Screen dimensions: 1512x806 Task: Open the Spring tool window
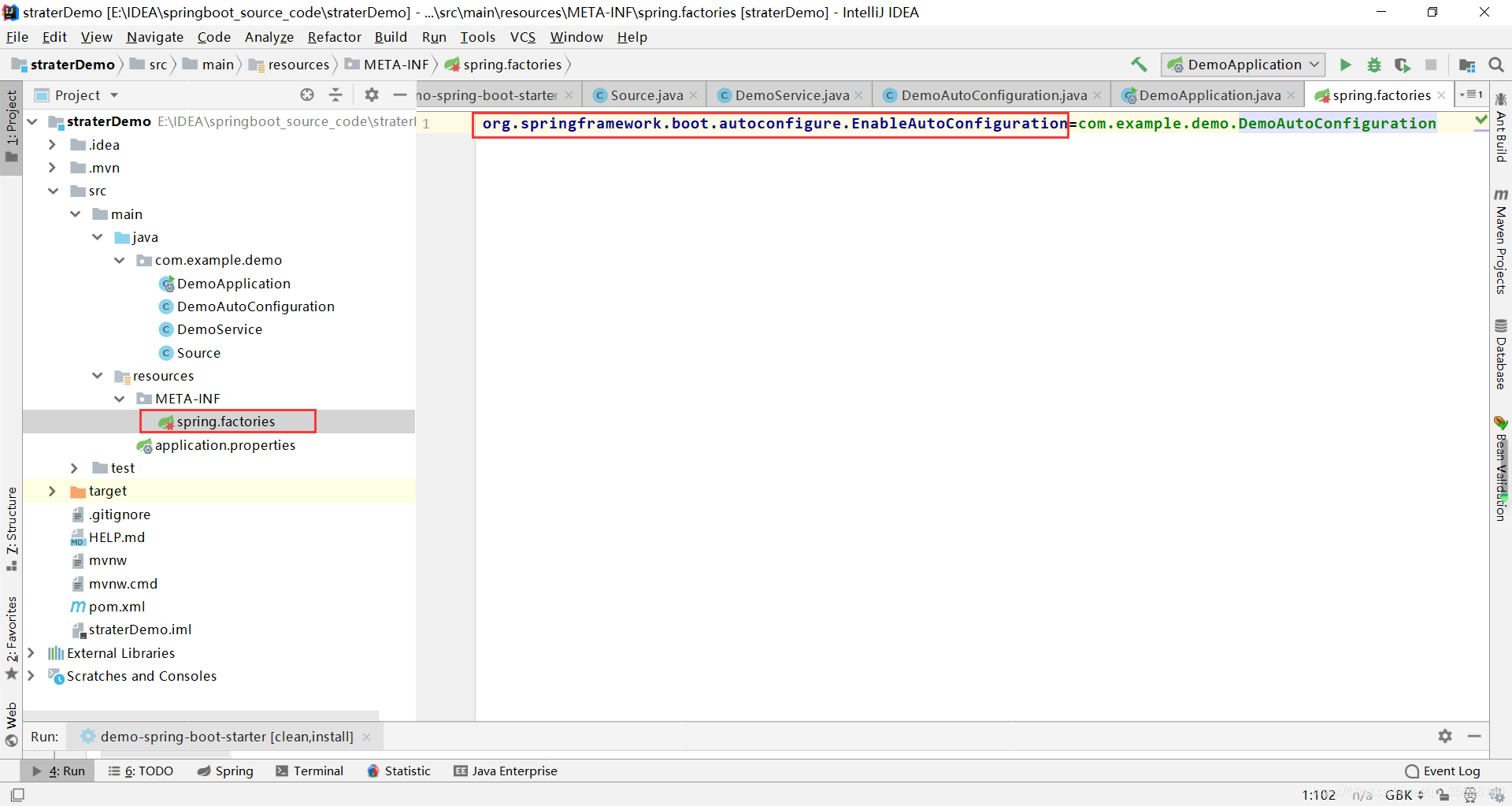coord(225,771)
